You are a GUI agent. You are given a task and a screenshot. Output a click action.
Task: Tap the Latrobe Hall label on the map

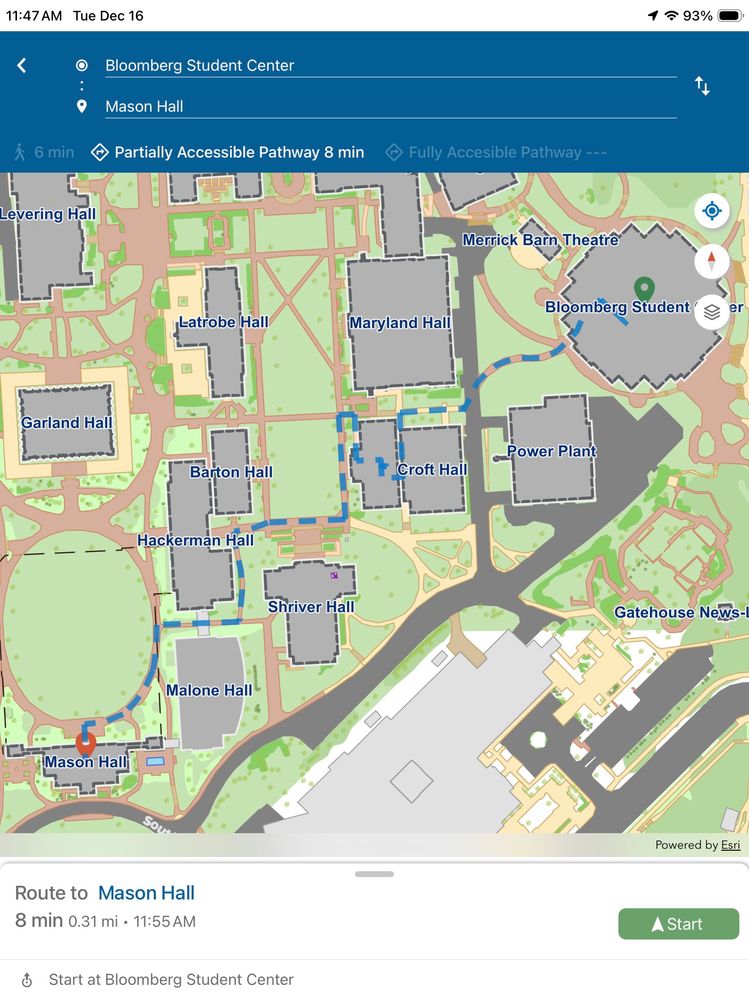point(224,322)
